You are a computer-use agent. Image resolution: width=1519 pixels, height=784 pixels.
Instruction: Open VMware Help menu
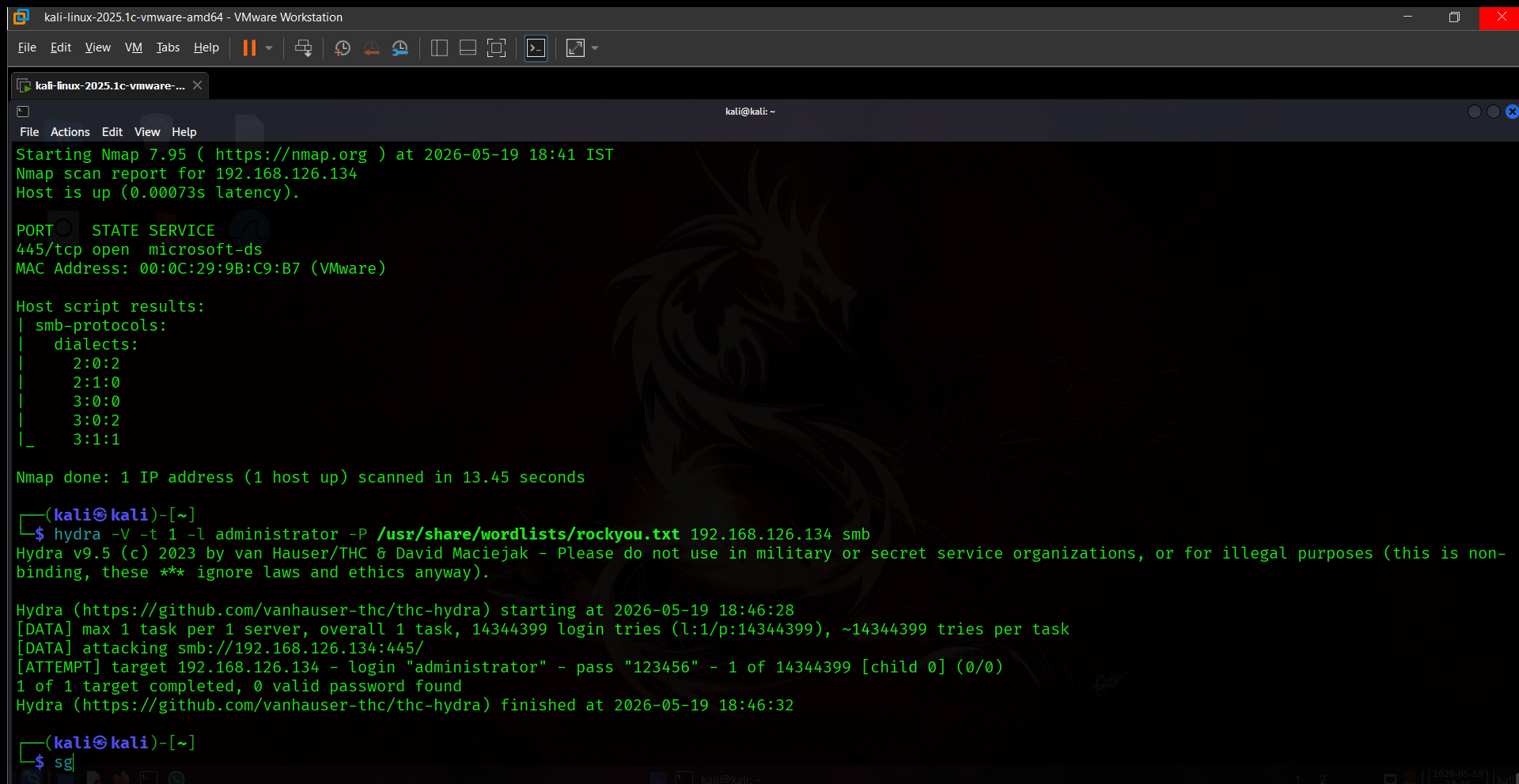point(206,47)
